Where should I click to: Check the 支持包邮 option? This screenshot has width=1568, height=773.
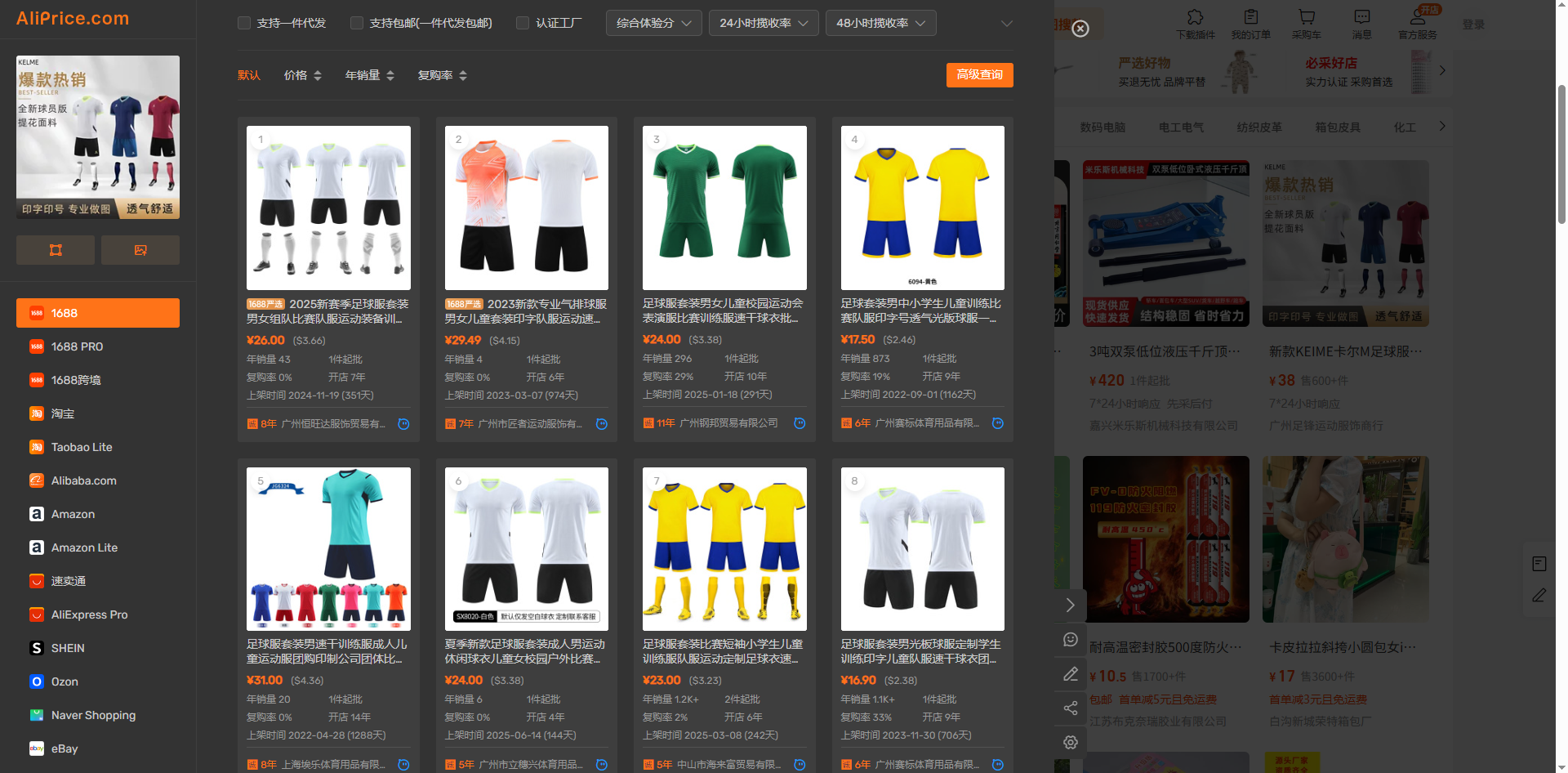click(x=357, y=23)
